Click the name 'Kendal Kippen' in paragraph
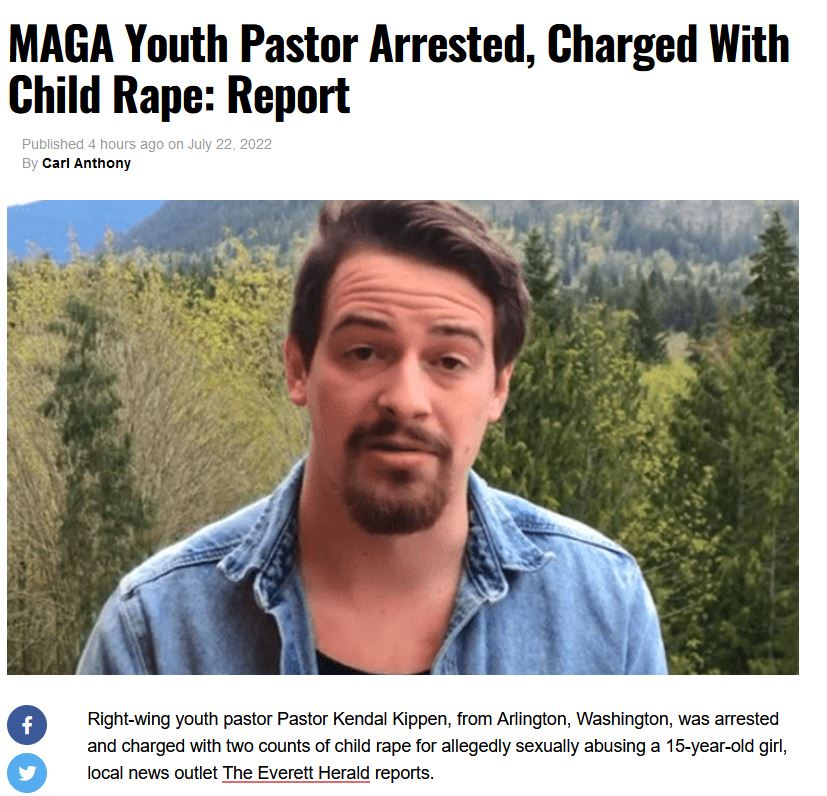Image resolution: width=827 pixels, height=796 pixels. pyautogui.click(x=392, y=719)
